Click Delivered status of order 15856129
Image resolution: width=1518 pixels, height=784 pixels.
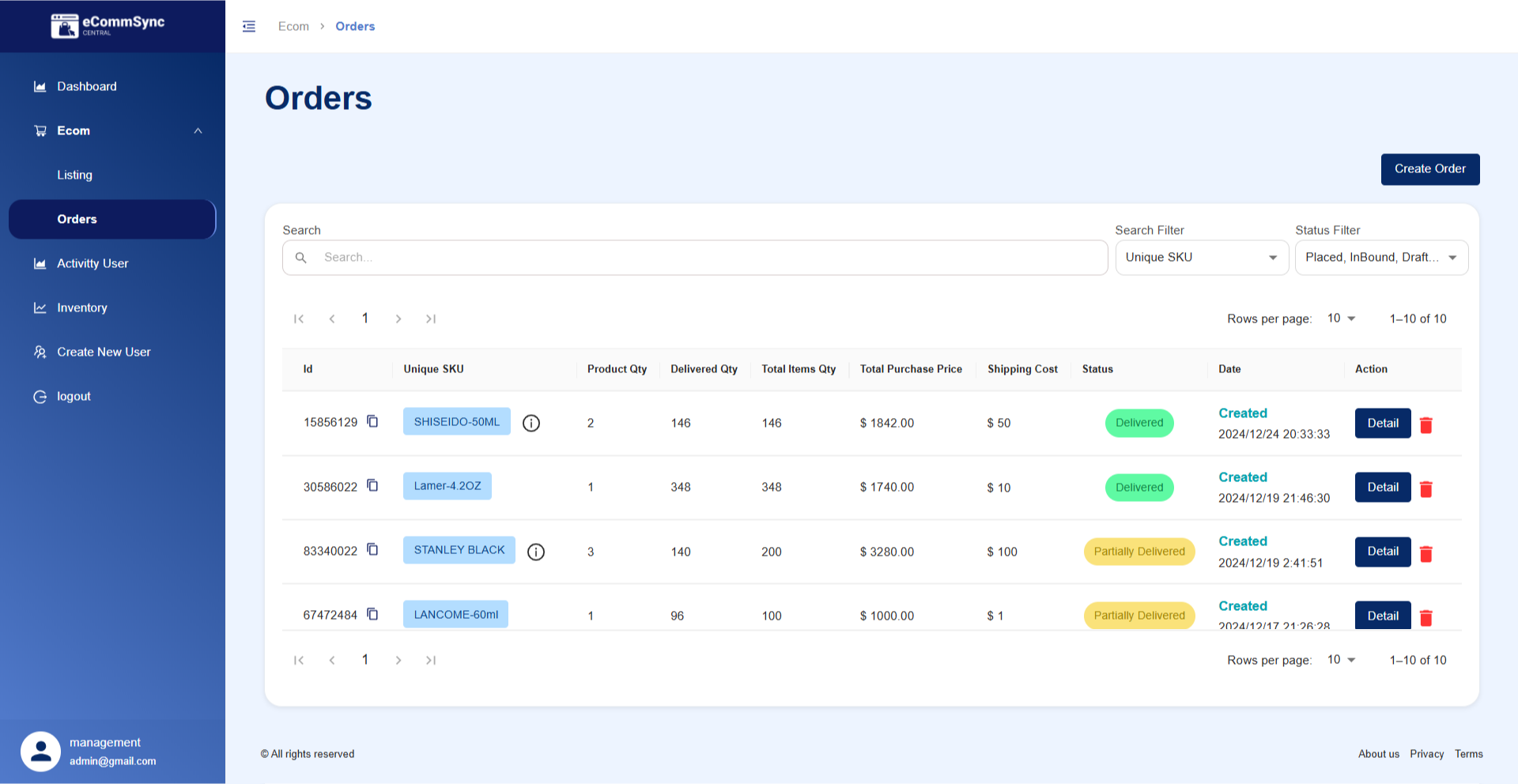1139,423
